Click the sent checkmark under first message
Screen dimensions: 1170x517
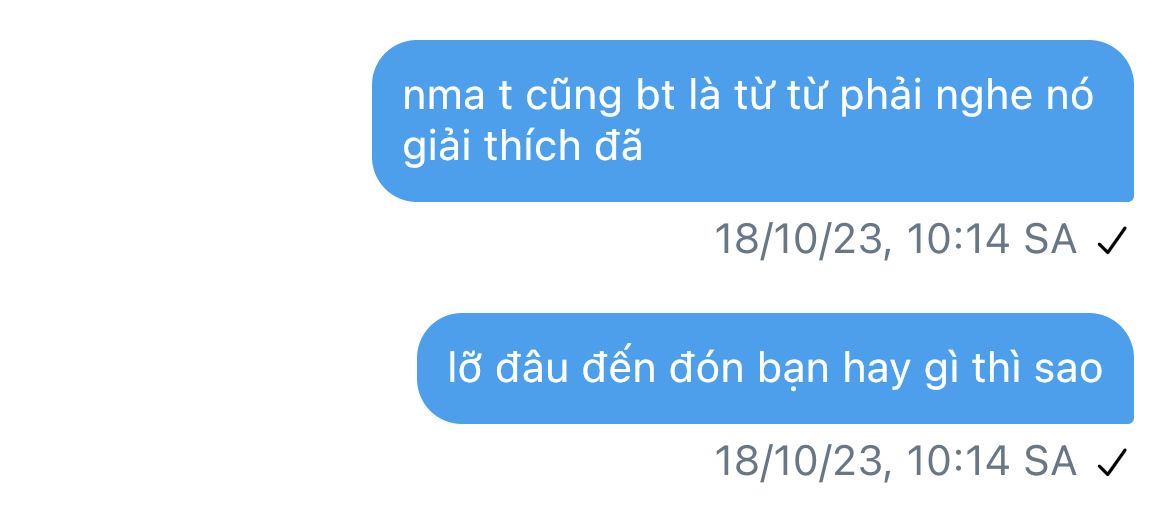tap(1111, 242)
